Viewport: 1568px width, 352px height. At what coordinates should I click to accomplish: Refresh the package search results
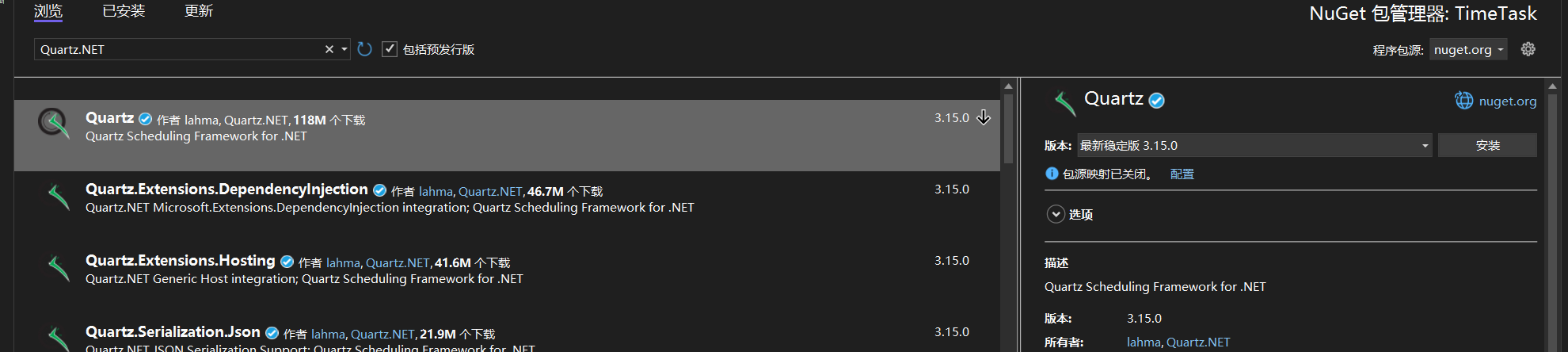tap(364, 49)
